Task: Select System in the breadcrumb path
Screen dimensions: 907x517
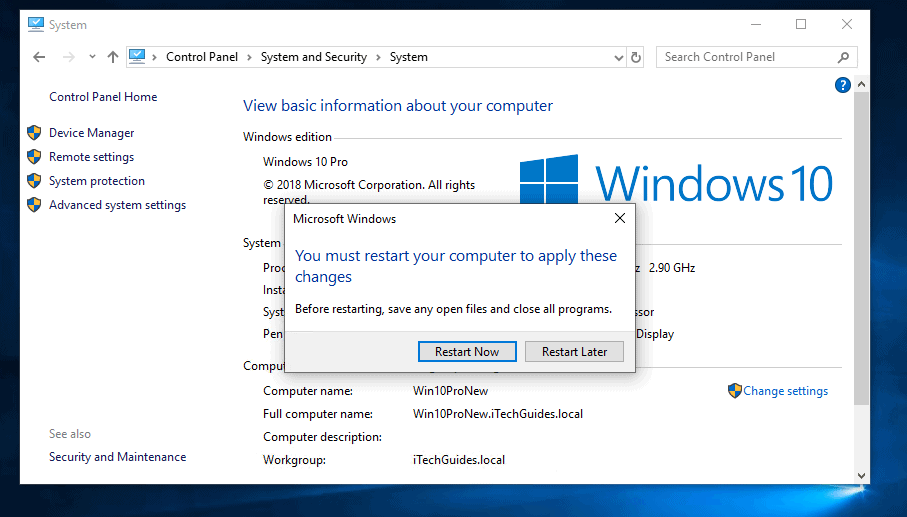Action: pyautogui.click(x=408, y=57)
